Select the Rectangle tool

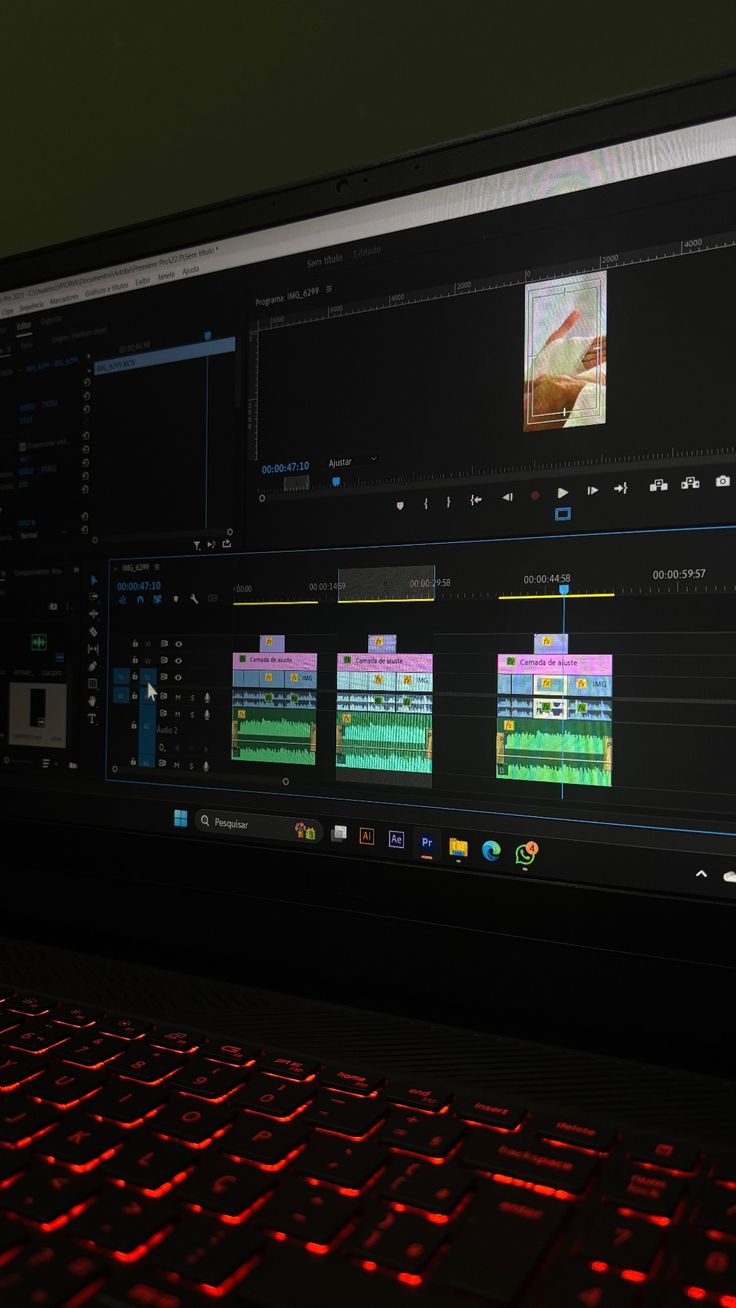92,684
